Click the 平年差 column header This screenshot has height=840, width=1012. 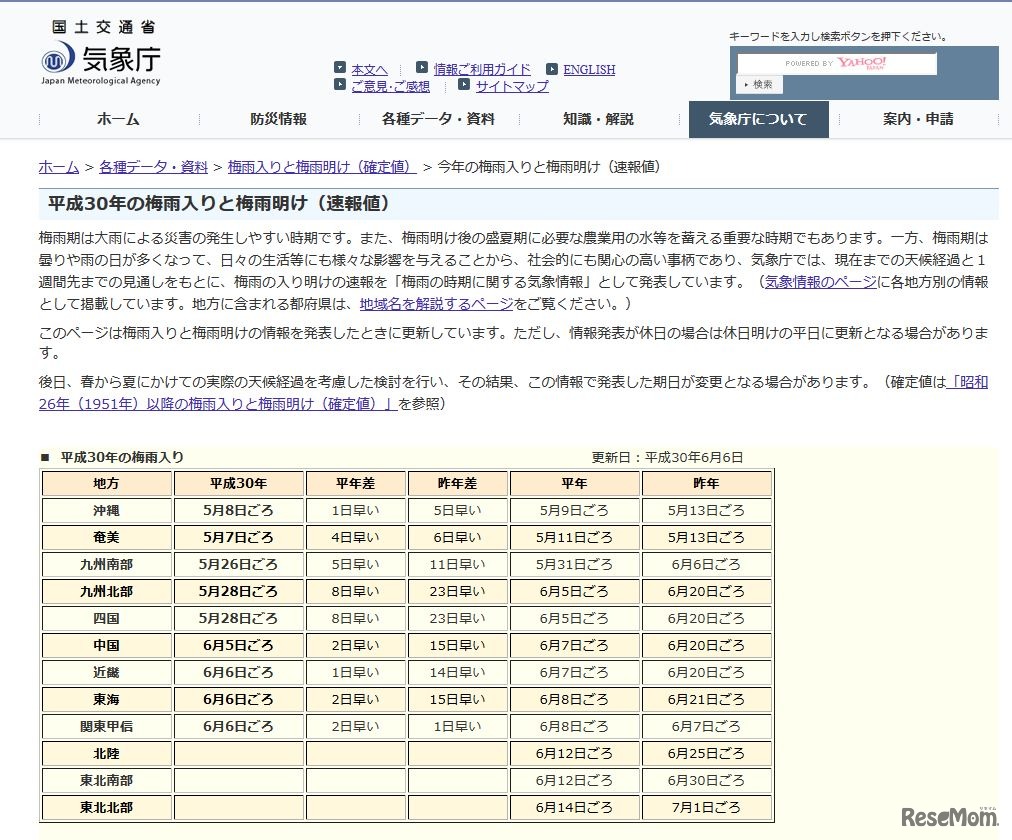356,483
